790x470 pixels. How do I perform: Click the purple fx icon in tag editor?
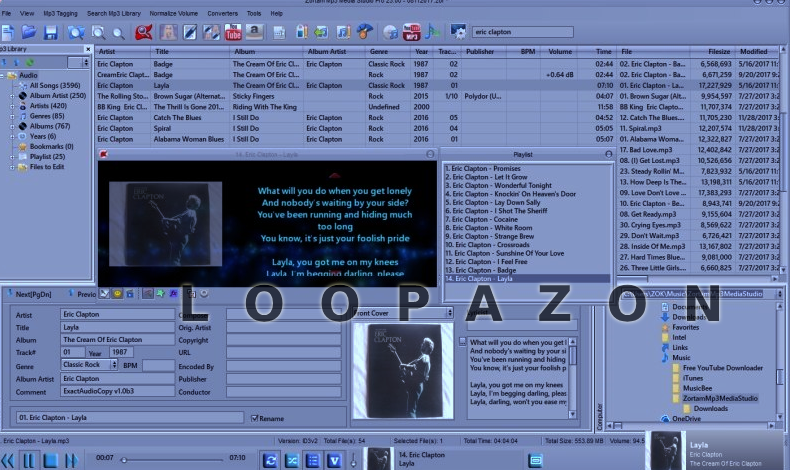[x=173, y=293]
